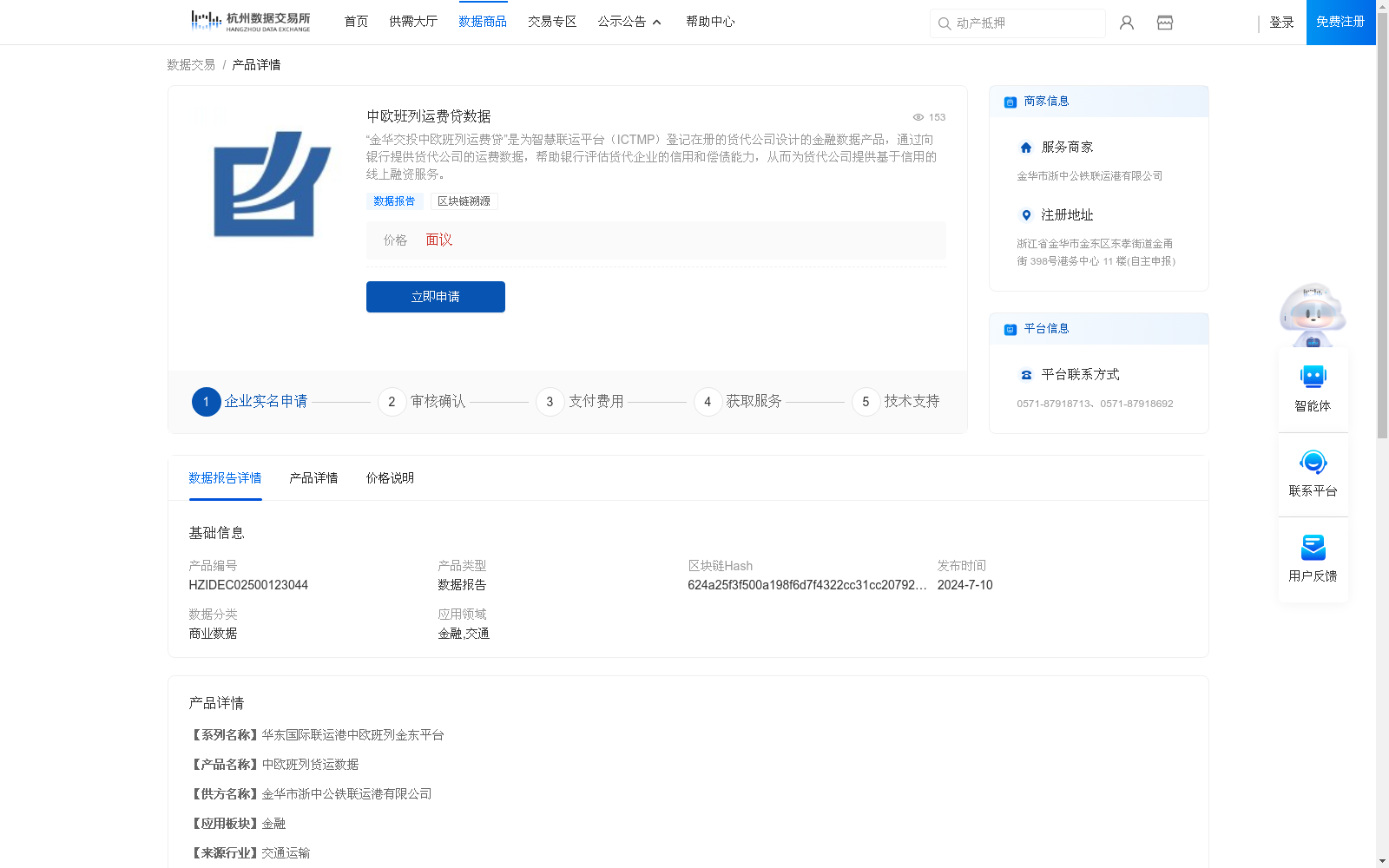The image size is (1389, 868).
Task: Focus the 动产抵押 search field
Action: coord(1017,23)
